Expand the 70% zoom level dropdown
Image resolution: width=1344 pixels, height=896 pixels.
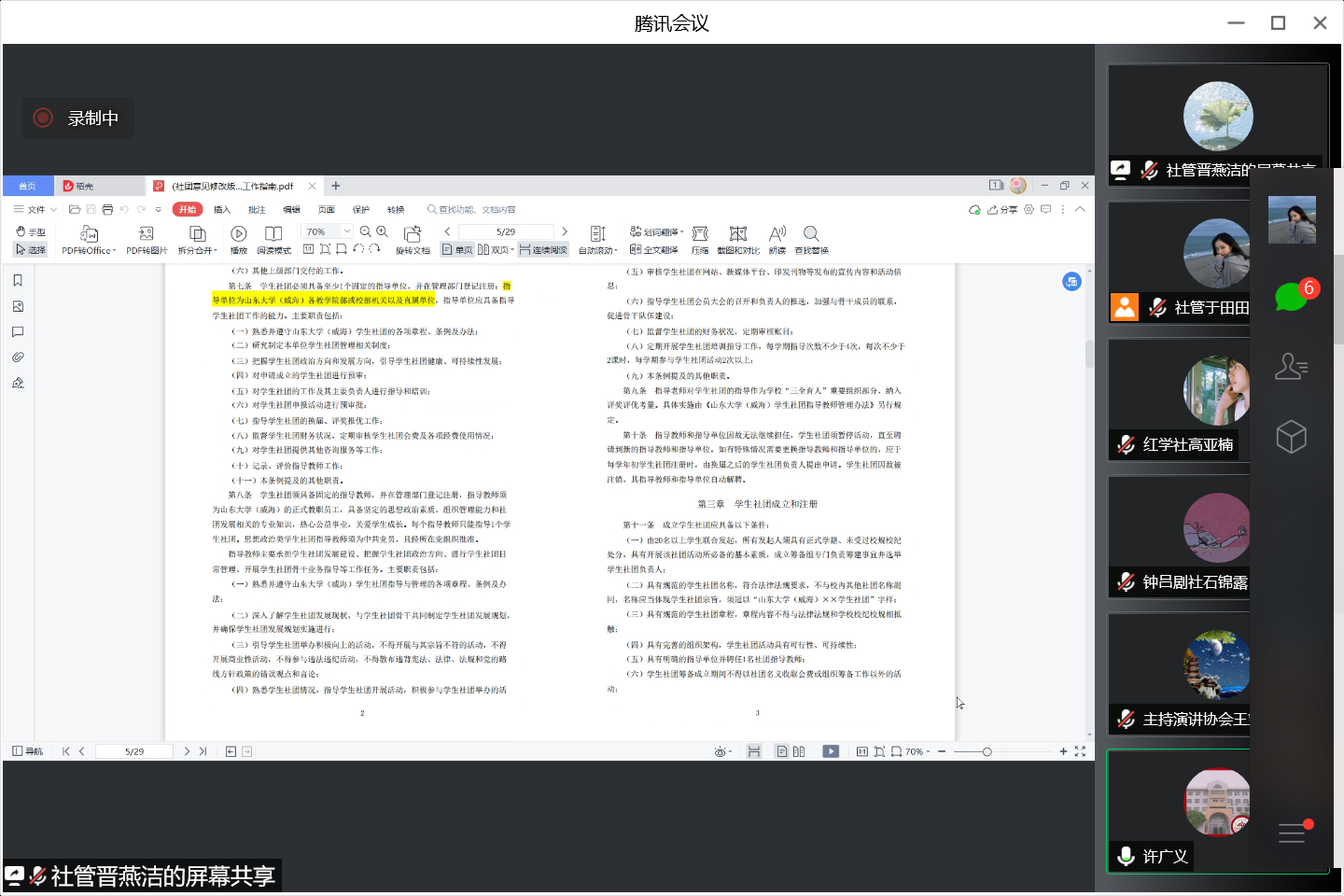[347, 231]
